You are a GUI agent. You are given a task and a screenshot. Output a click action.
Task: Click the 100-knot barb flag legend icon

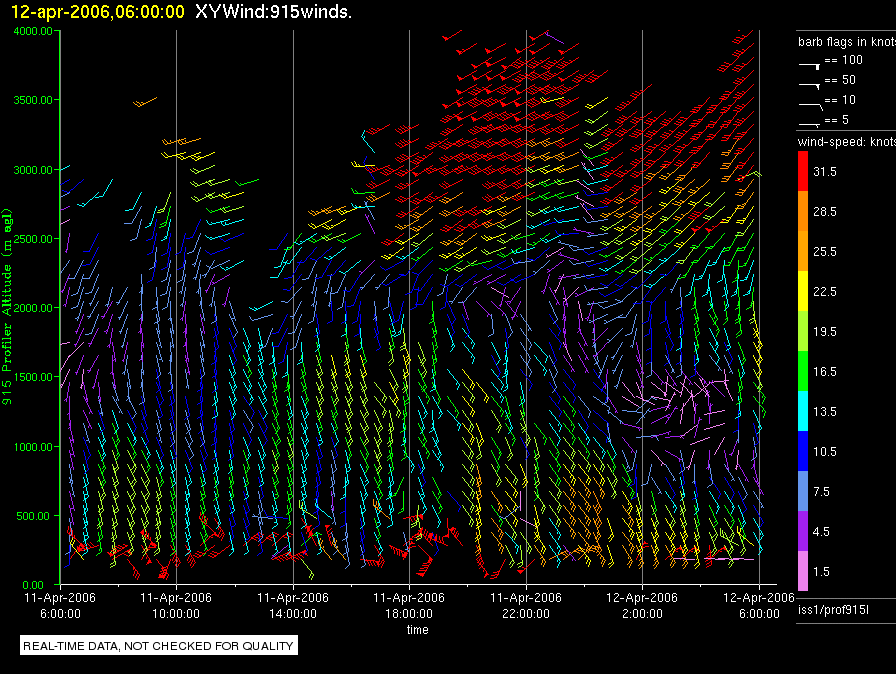click(x=810, y=66)
